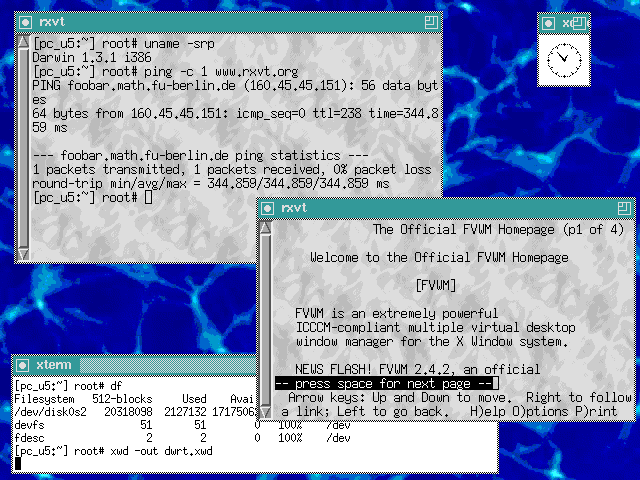The height and width of the screenshot is (480, 640).
Task: Click maximize icon on top rxvt window
Action: [x=431, y=22]
